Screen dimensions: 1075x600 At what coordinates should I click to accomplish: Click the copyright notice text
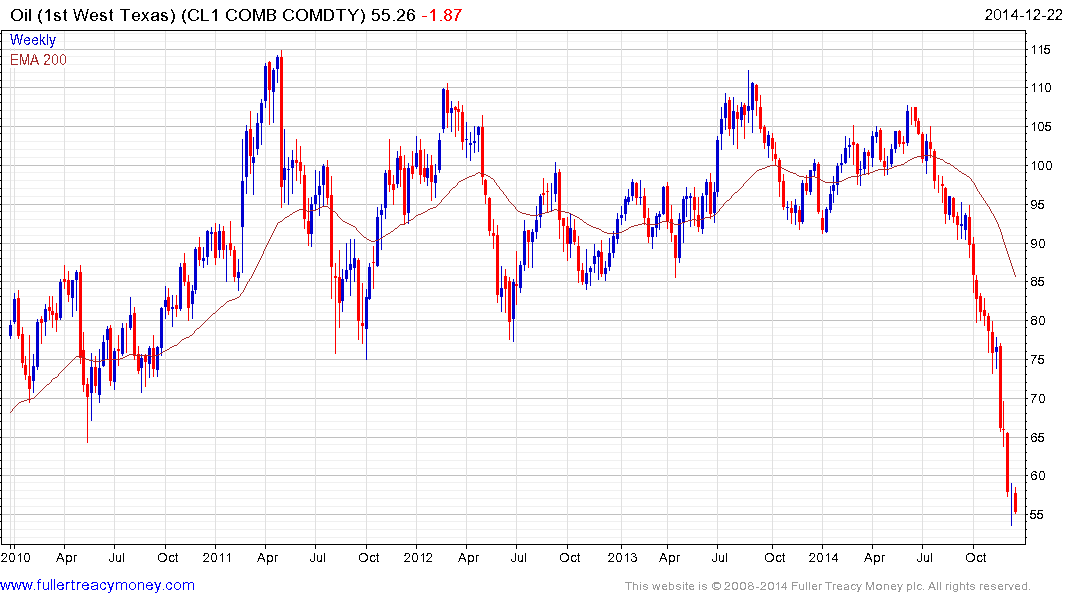(828, 586)
